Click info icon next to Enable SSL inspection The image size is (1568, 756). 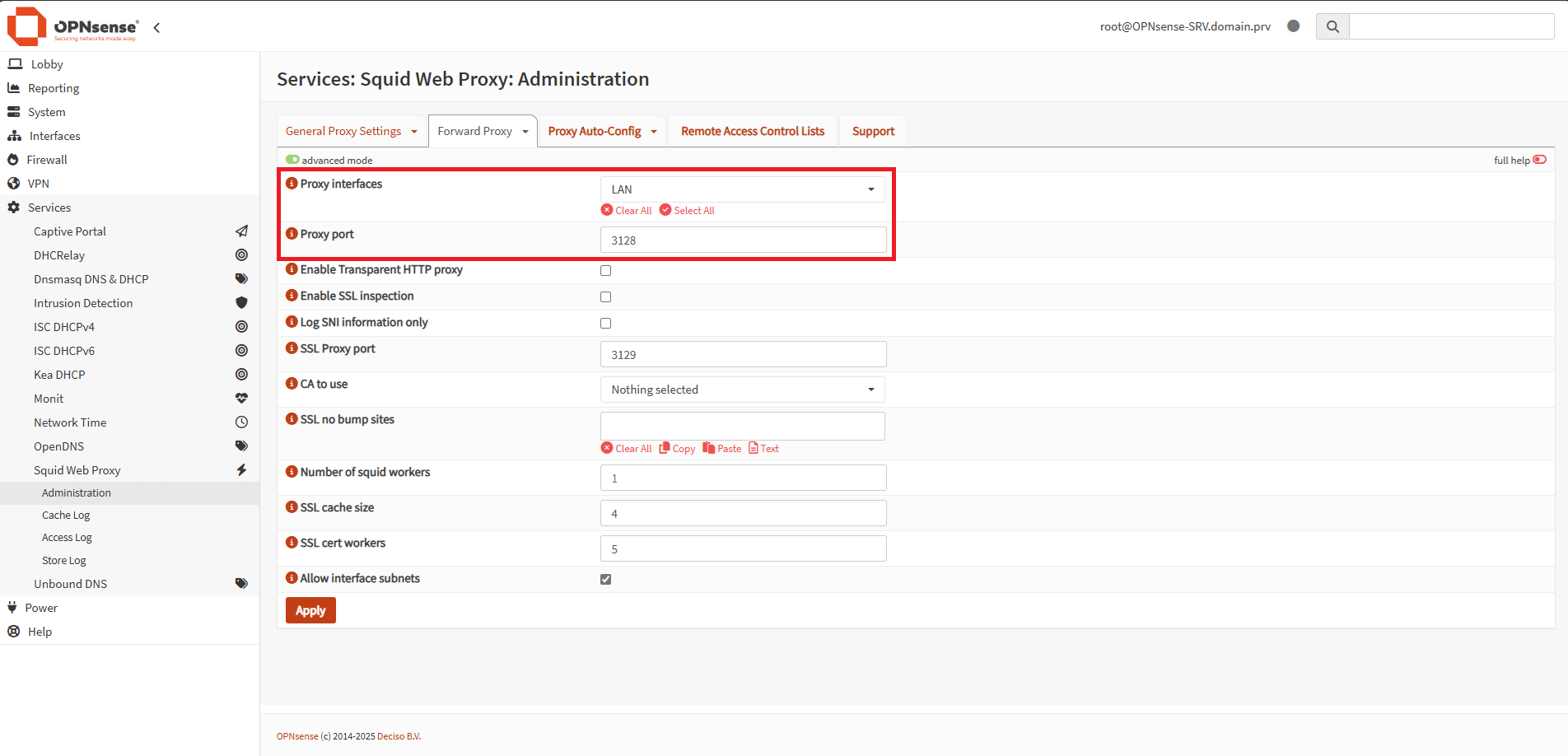[x=292, y=296]
